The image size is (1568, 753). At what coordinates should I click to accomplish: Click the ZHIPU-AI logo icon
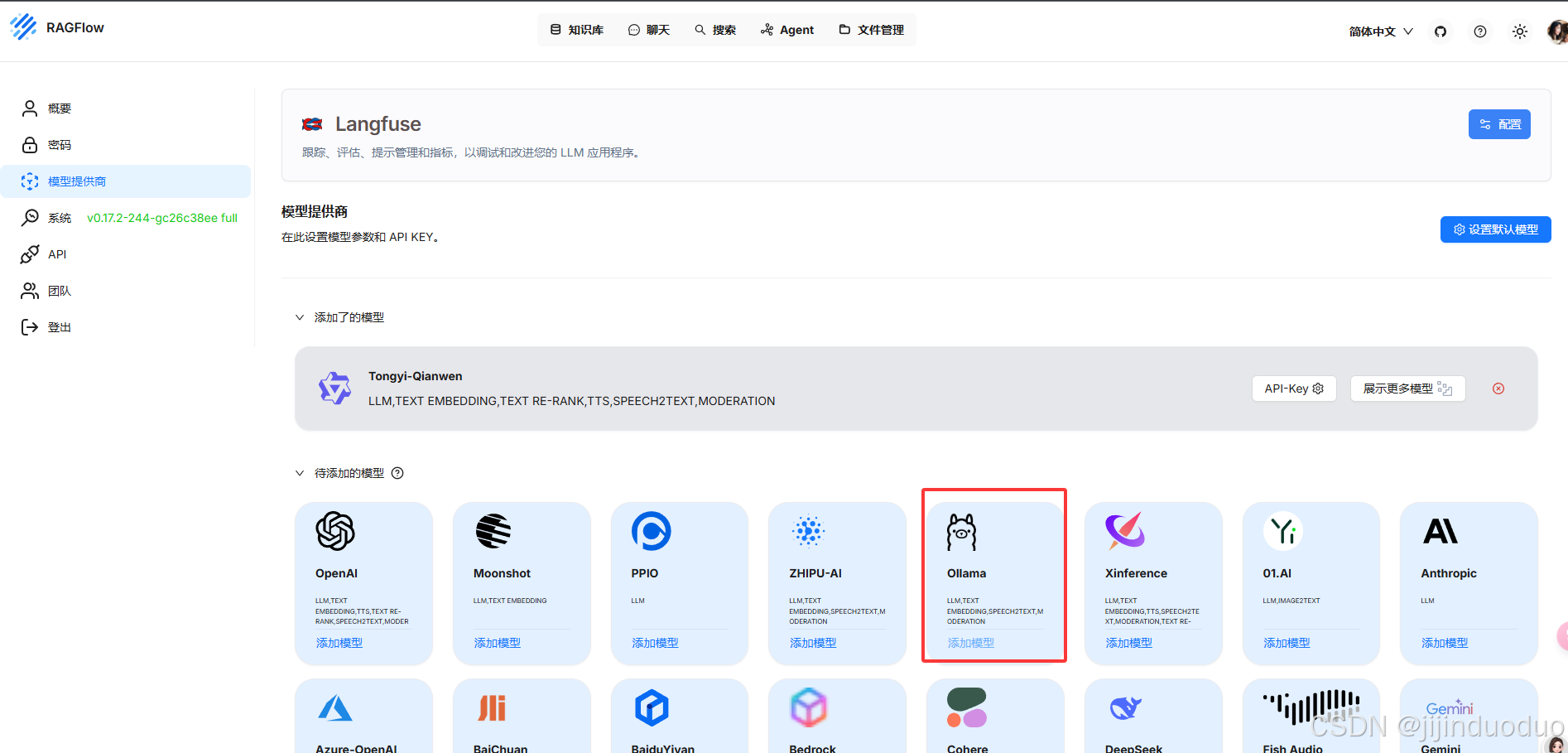[x=809, y=531]
